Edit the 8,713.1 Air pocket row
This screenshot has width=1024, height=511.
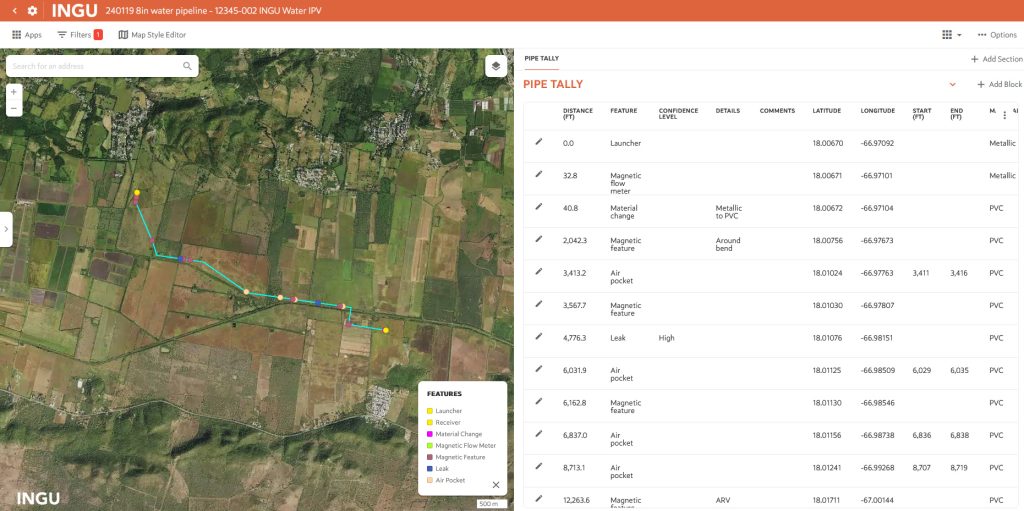(539, 466)
